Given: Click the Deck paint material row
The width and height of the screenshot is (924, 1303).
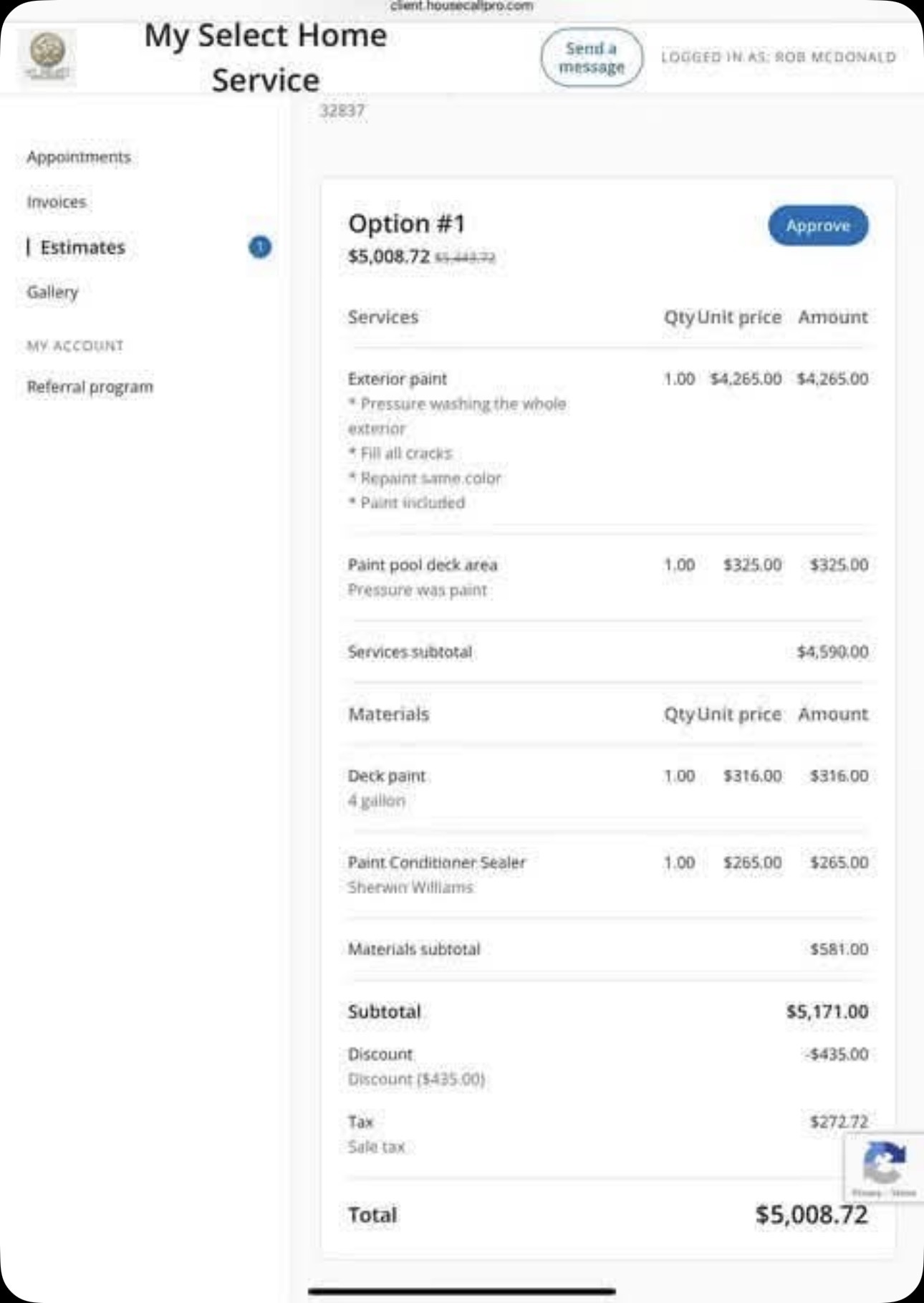Looking at the screenshot, I should pos(387,776).
